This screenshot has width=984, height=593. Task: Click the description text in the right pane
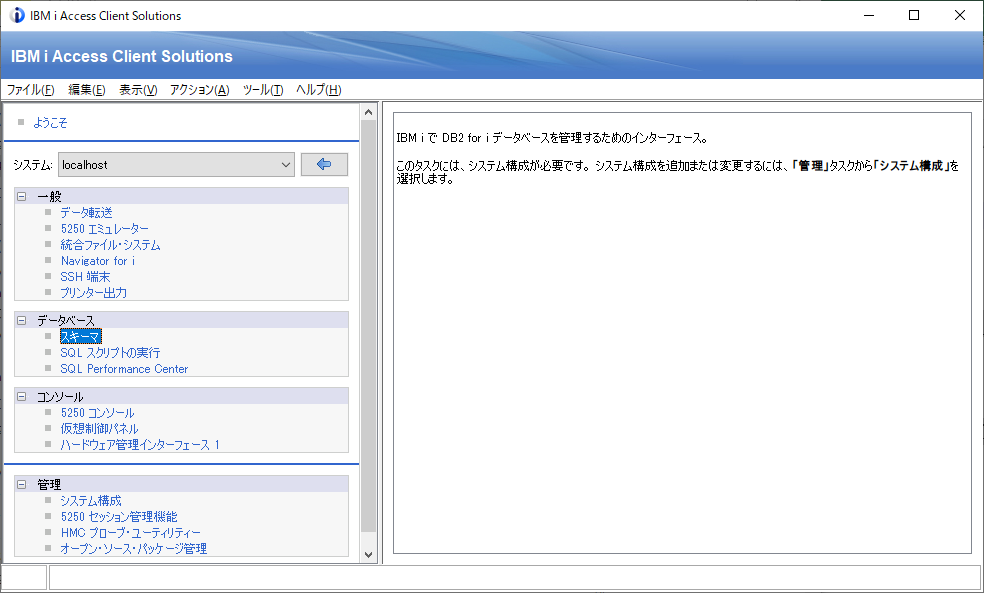point(678,158)
